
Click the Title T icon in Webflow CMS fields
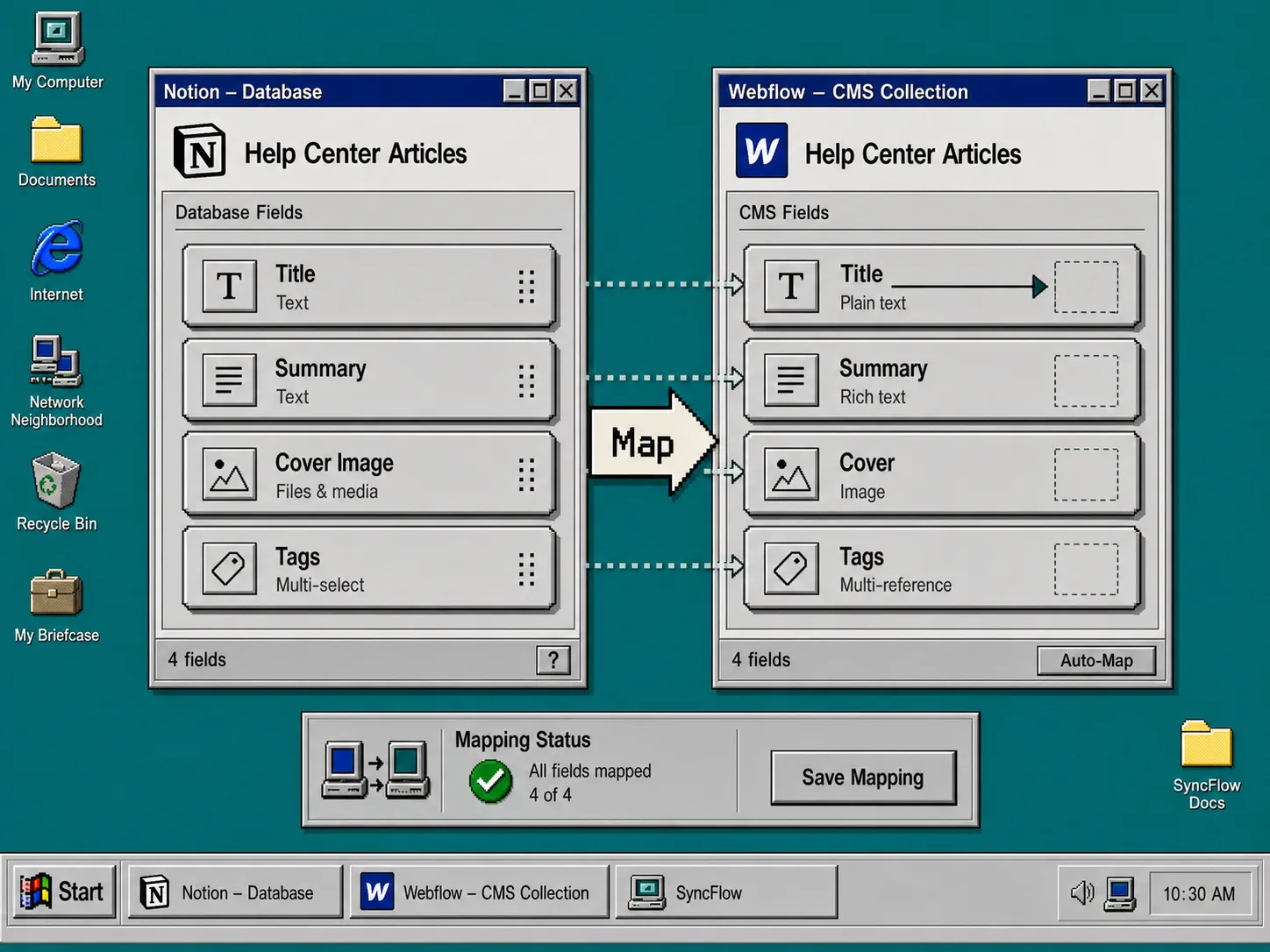coord(791,286)
